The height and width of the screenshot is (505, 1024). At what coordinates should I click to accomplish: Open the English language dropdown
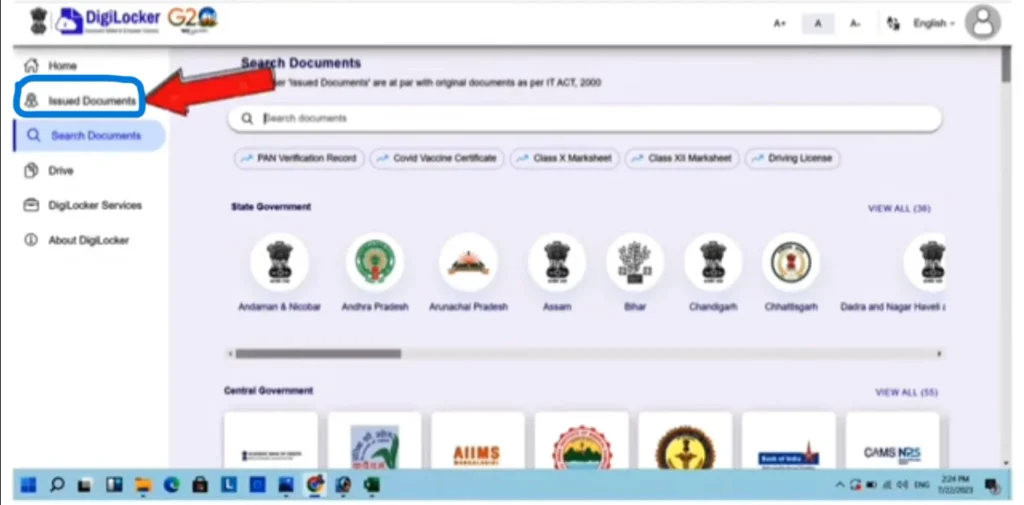(x=934, y=24)
